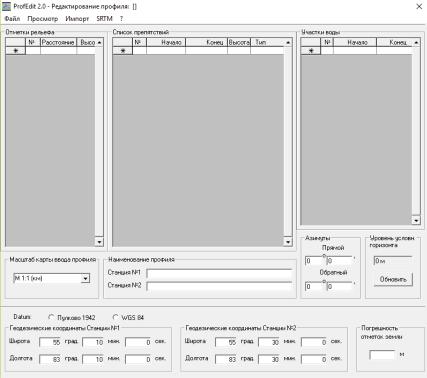The height and width of the screenshot is (378, 427).
Task: Open the Просмотр menu
Action: click(43, 19)
